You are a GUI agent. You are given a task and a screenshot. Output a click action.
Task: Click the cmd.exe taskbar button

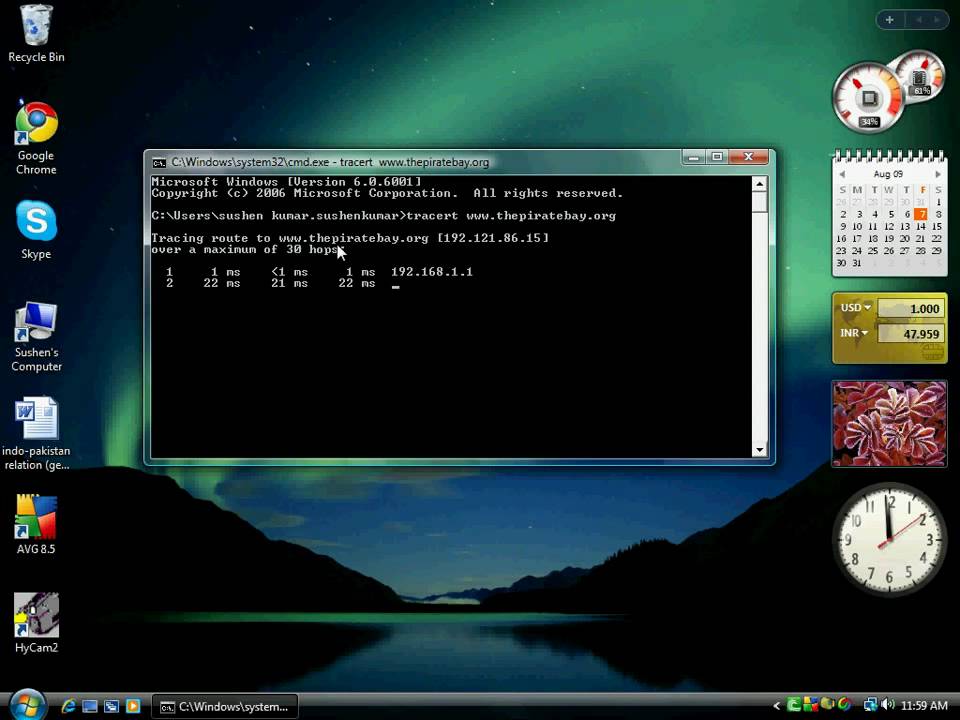(x=225, y=707)
